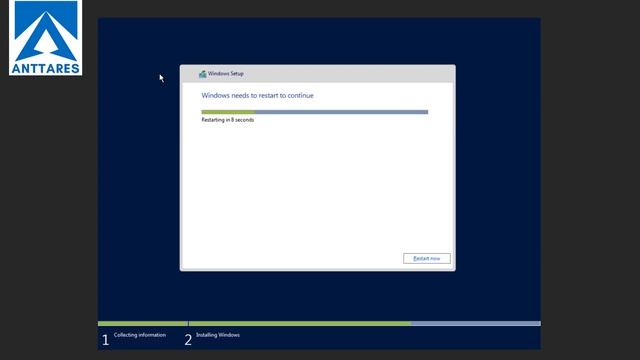Click the 'Restarting in 8 seconds' text
Screen dimensions: 640x360
[x=228, y=120]
